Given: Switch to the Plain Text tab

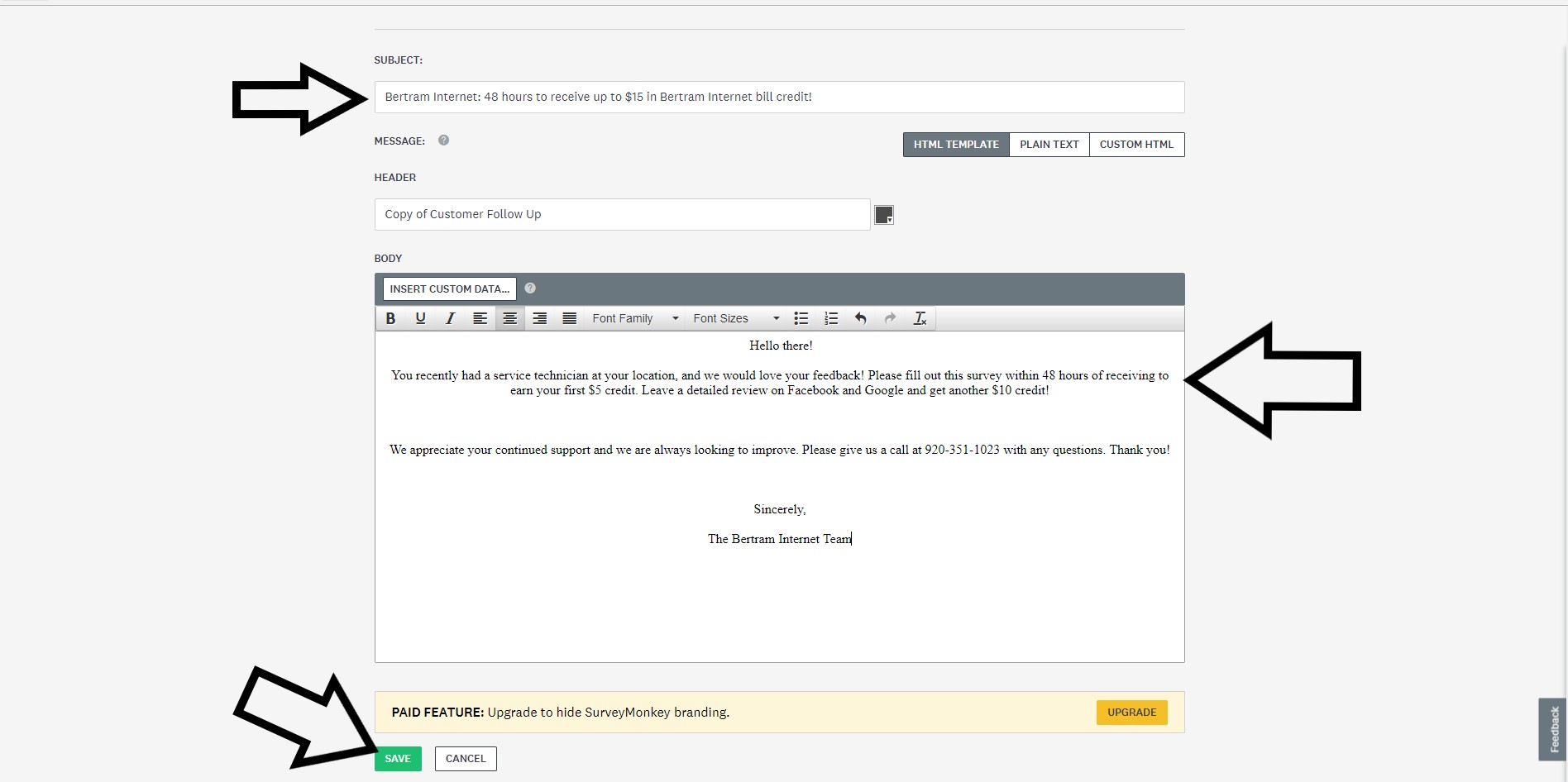Looking at the screenshot, I should (x=1049, y=145).
